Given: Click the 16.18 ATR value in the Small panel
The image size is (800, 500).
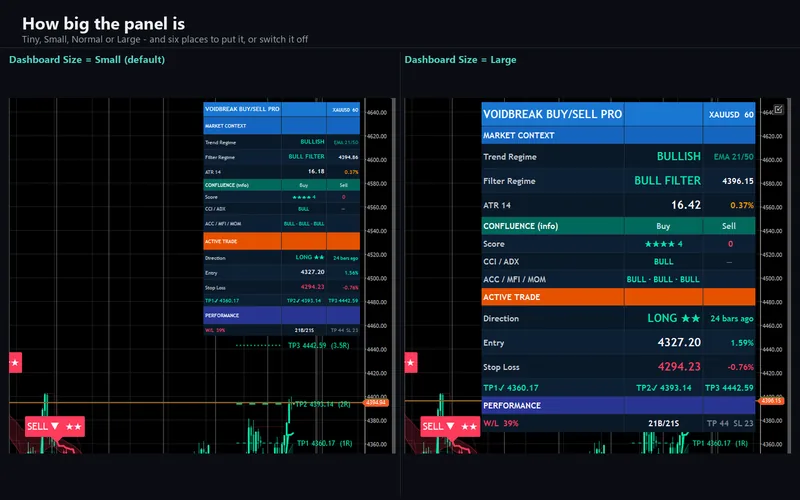Looking at the screenshot, I should [316, 171].
